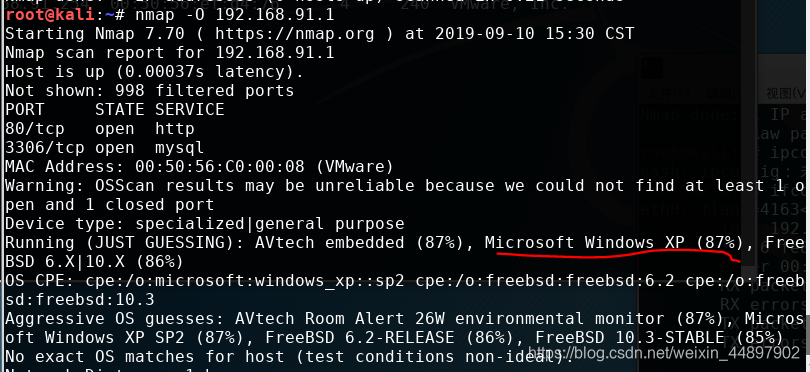Click the root@kali prompt text

51,14
